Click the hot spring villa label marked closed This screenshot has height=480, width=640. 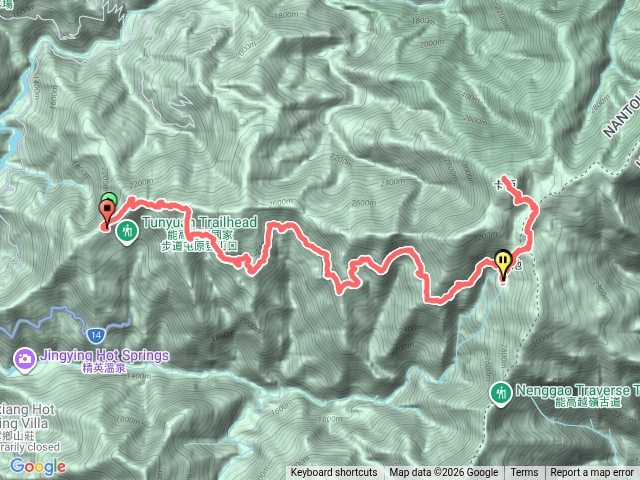28,428
